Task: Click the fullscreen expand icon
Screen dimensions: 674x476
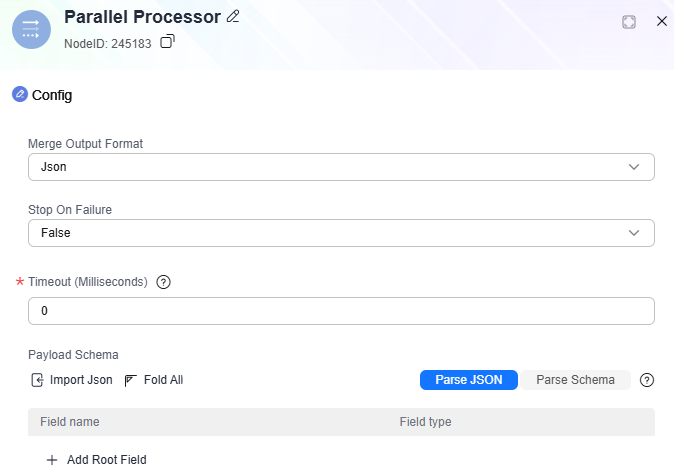Action: coord(629,22)
